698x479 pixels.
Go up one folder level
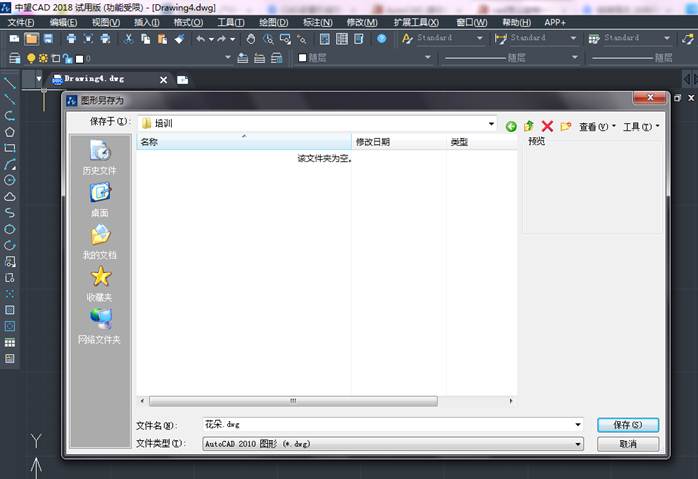(529, 126)
